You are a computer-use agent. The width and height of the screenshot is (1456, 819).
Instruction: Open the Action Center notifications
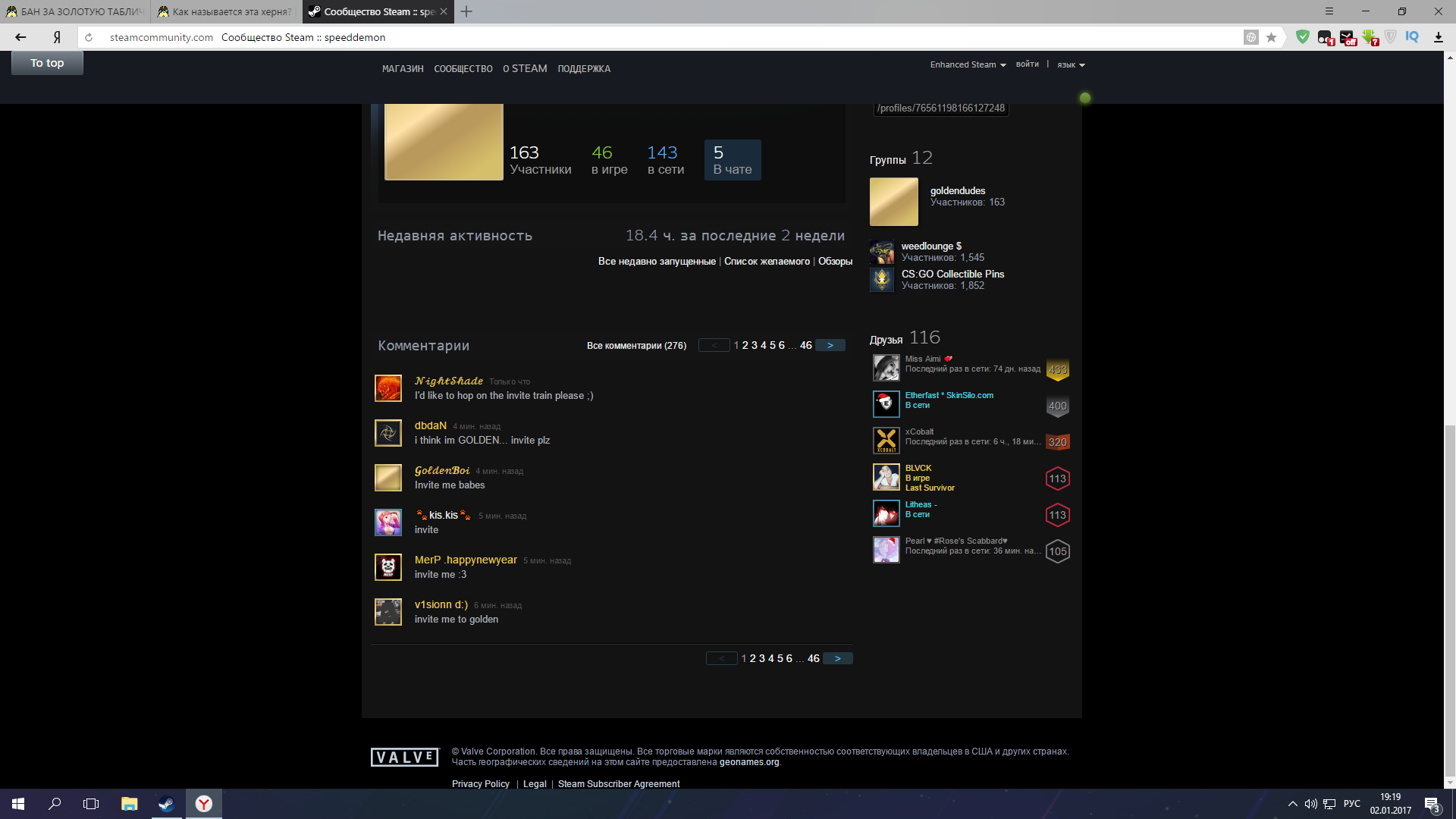coord(1432,805)
